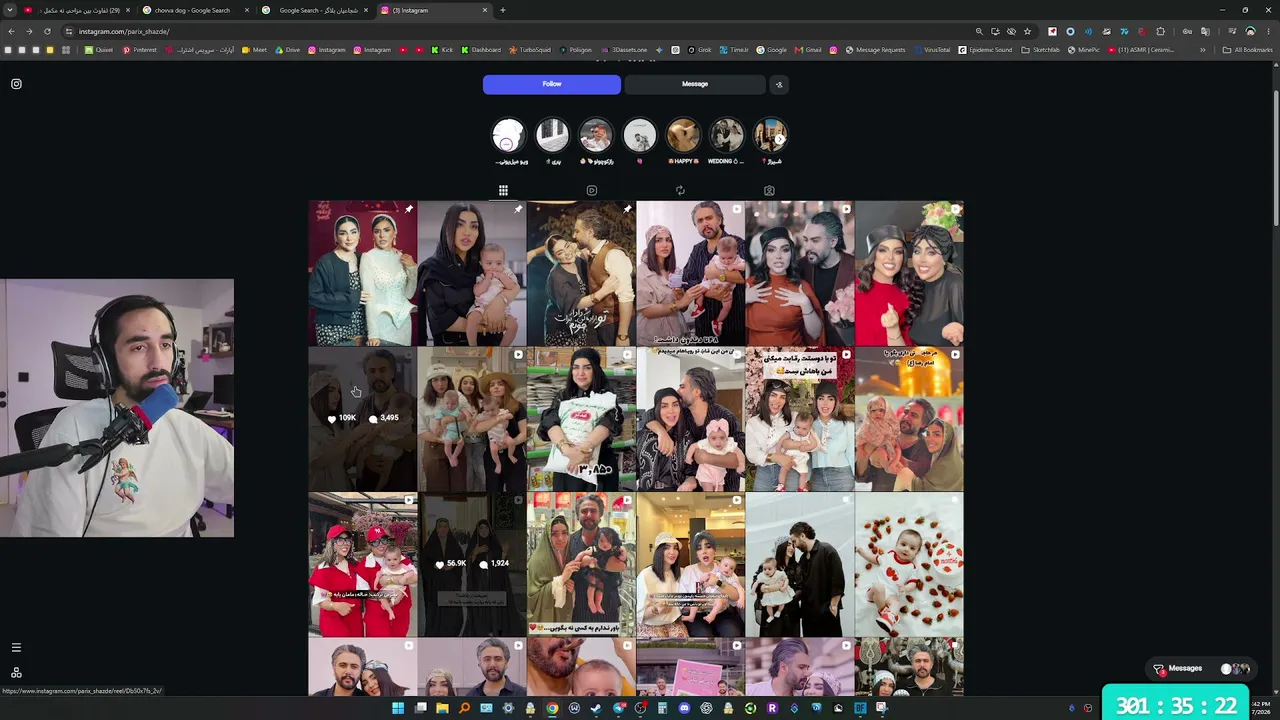
Task: Open the baby with strawberries post
Action: pyautogui.click(x=909, y=565)
